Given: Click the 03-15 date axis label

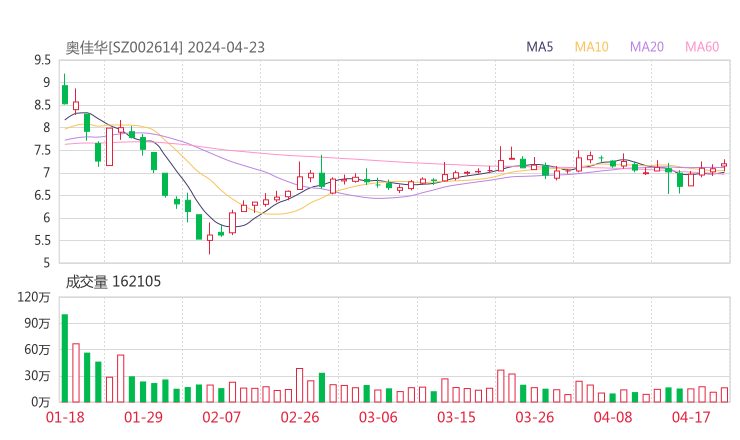Looking at the screenshot, I should (456, 417).
